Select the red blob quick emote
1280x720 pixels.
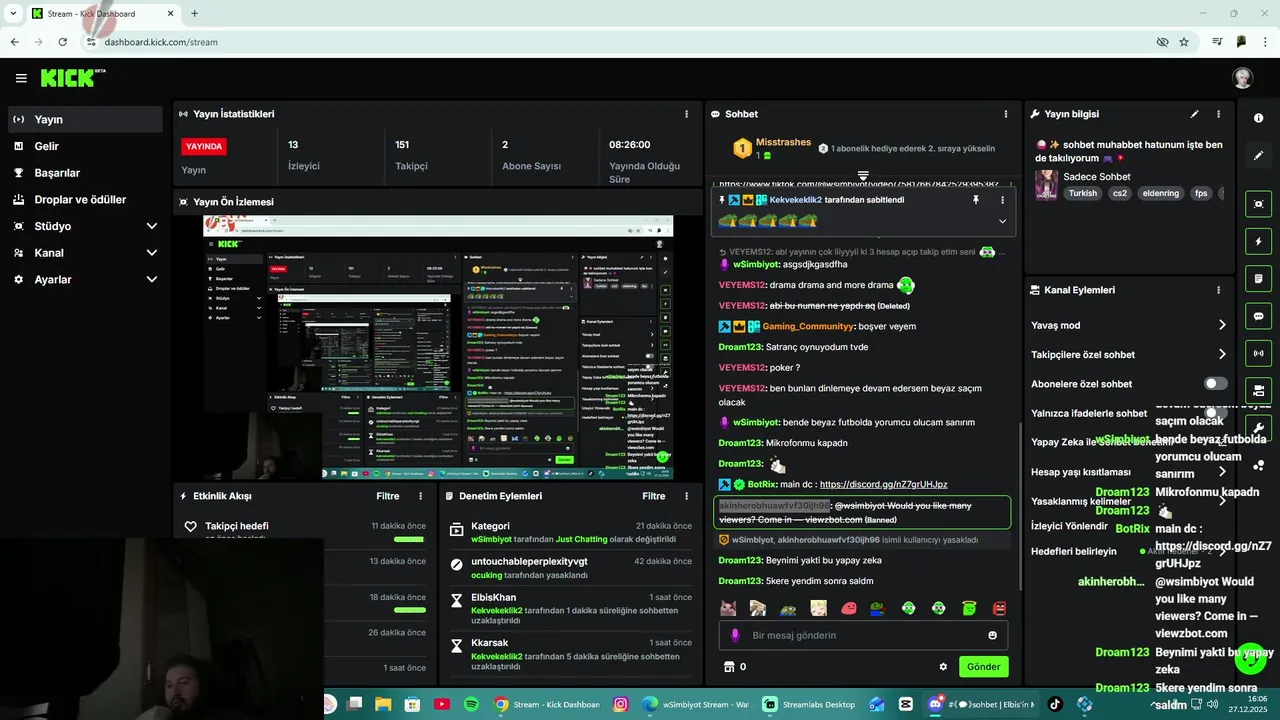click(x=849, y=608)
